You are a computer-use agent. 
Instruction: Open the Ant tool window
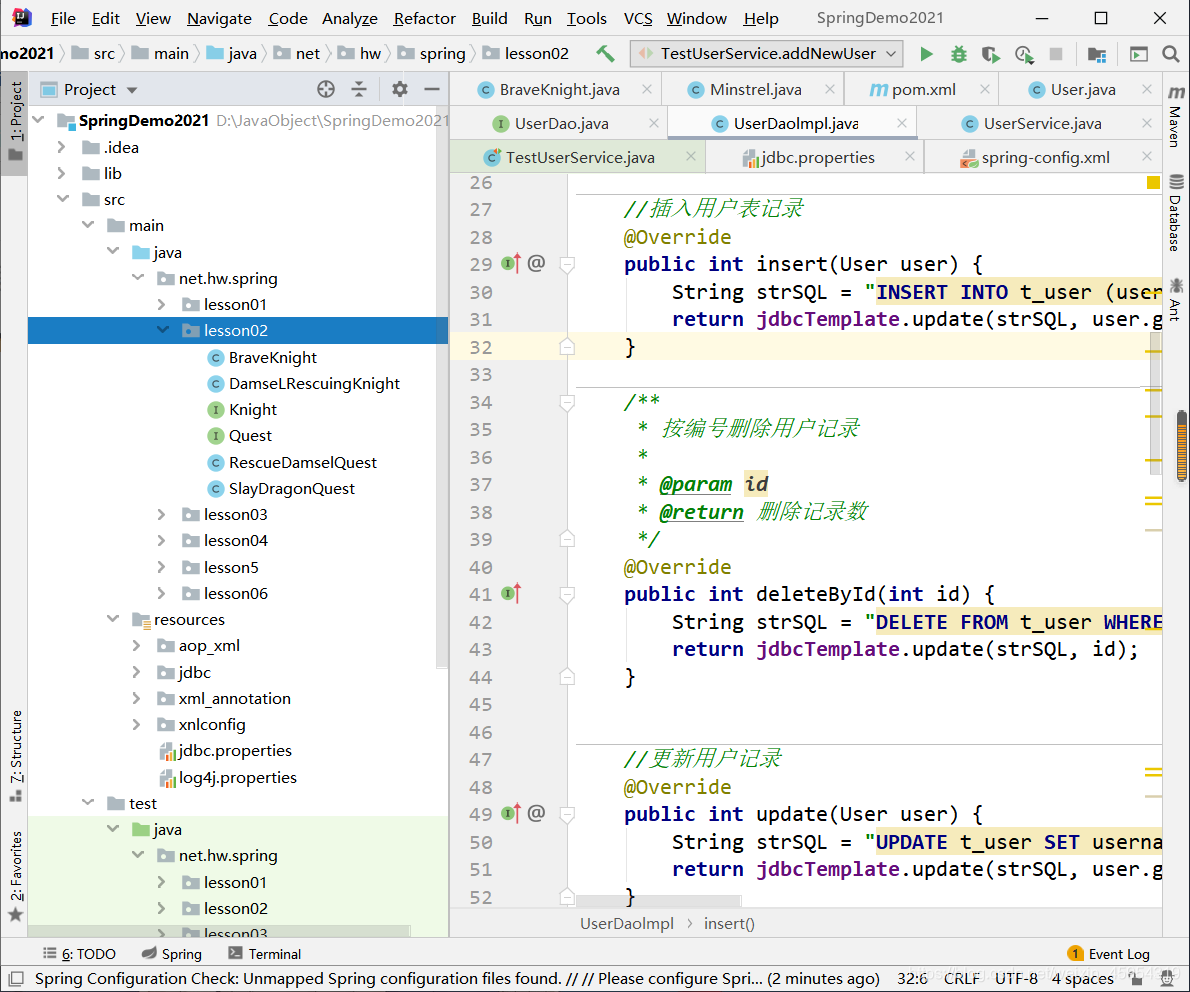(1176, 299)
